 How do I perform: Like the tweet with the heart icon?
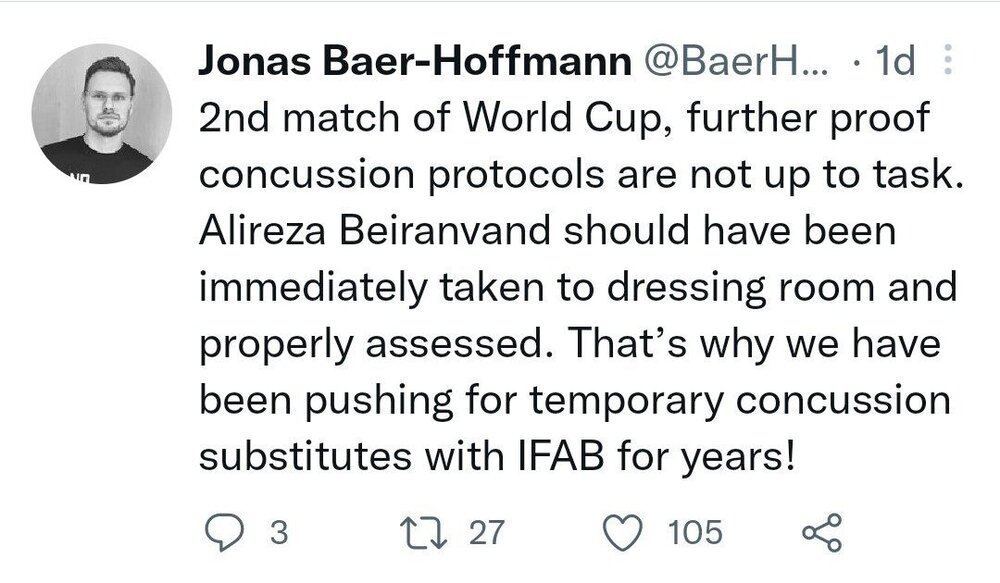pyautogui.click(x=627, y=532)
